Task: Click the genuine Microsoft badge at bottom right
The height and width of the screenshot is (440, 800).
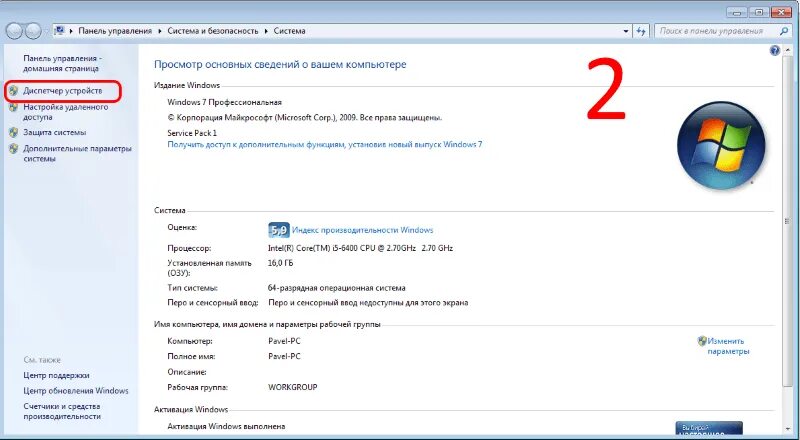Action: click(709, 428)
